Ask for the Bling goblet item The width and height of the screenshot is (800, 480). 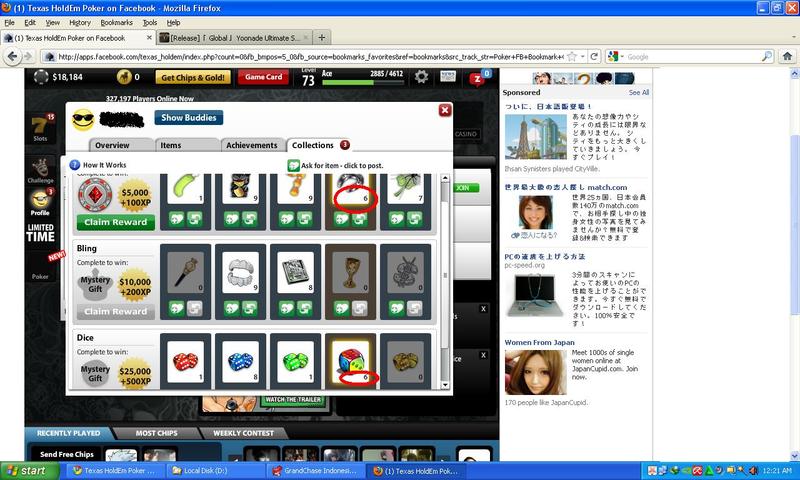(x=342, y=308)
